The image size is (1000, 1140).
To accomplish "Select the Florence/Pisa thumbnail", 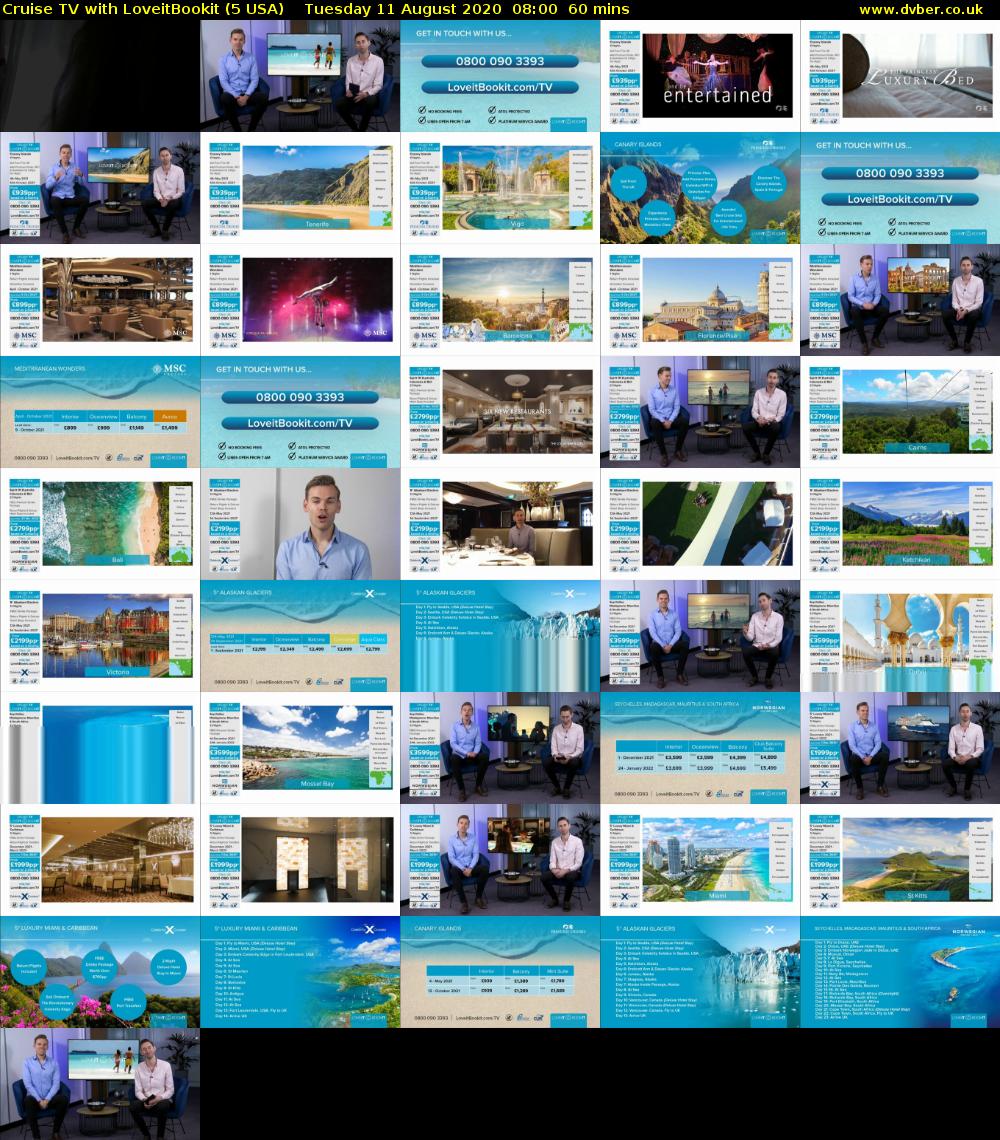I will point(700,300).
